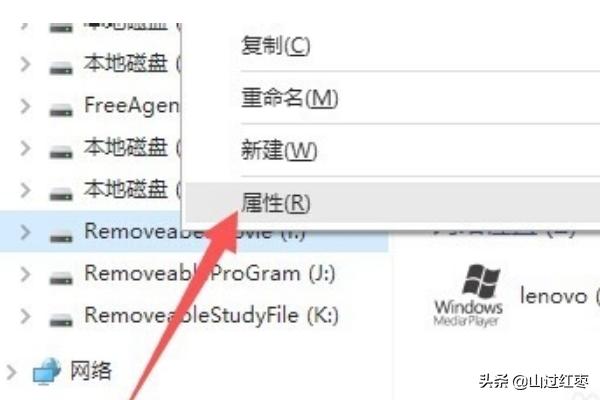Image resolution: width=600 pixels, height=400 pixels.
Task: Open the 新建(W) context menu entry
Action: (279, 150)
